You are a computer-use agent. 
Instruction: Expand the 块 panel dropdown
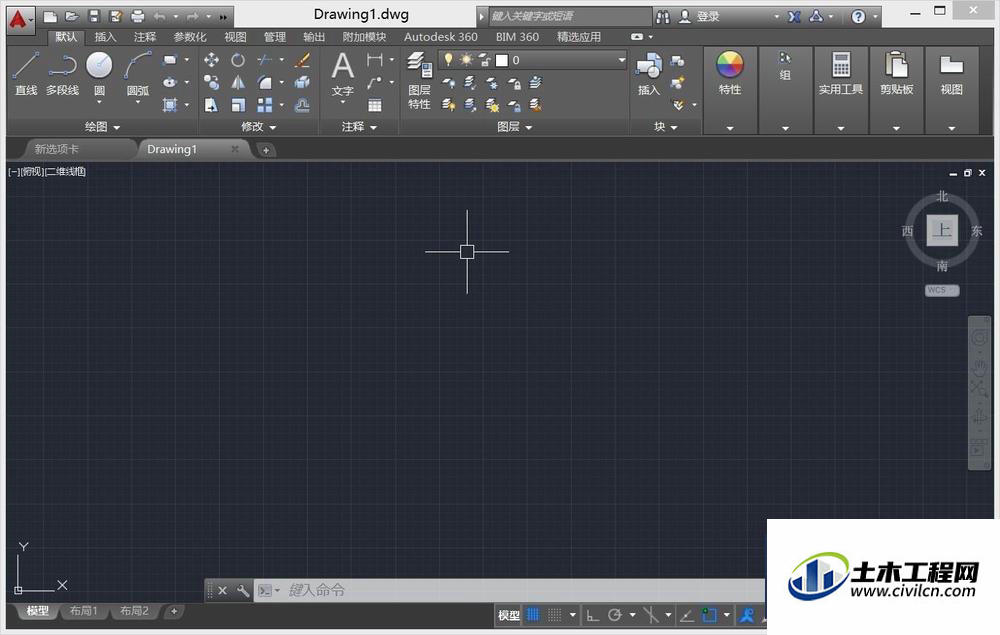click(x=666, y=127)
